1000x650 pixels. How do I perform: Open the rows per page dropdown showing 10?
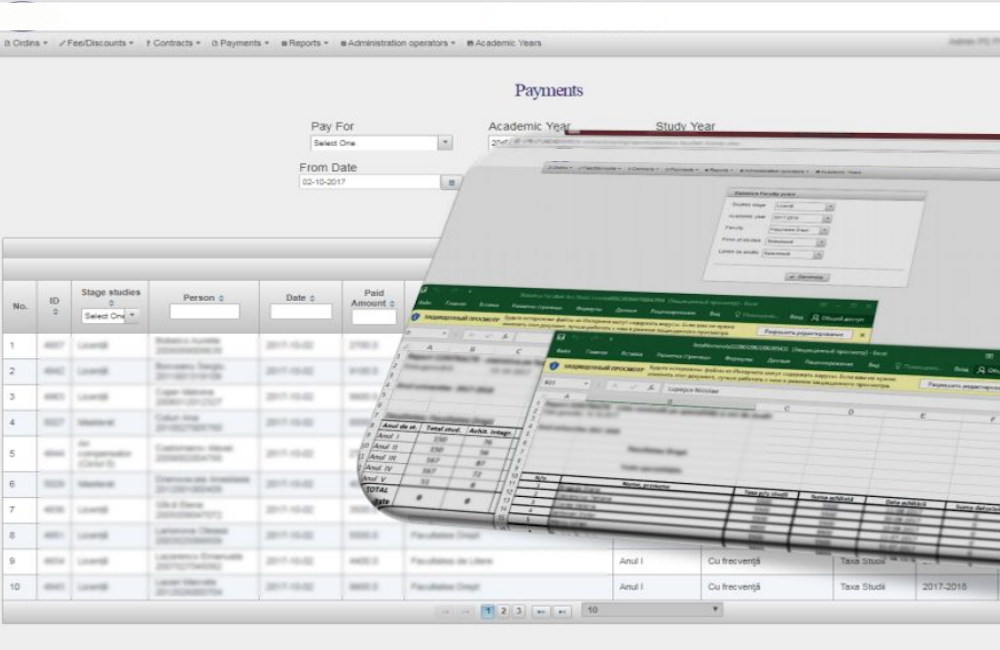(652, 610)
